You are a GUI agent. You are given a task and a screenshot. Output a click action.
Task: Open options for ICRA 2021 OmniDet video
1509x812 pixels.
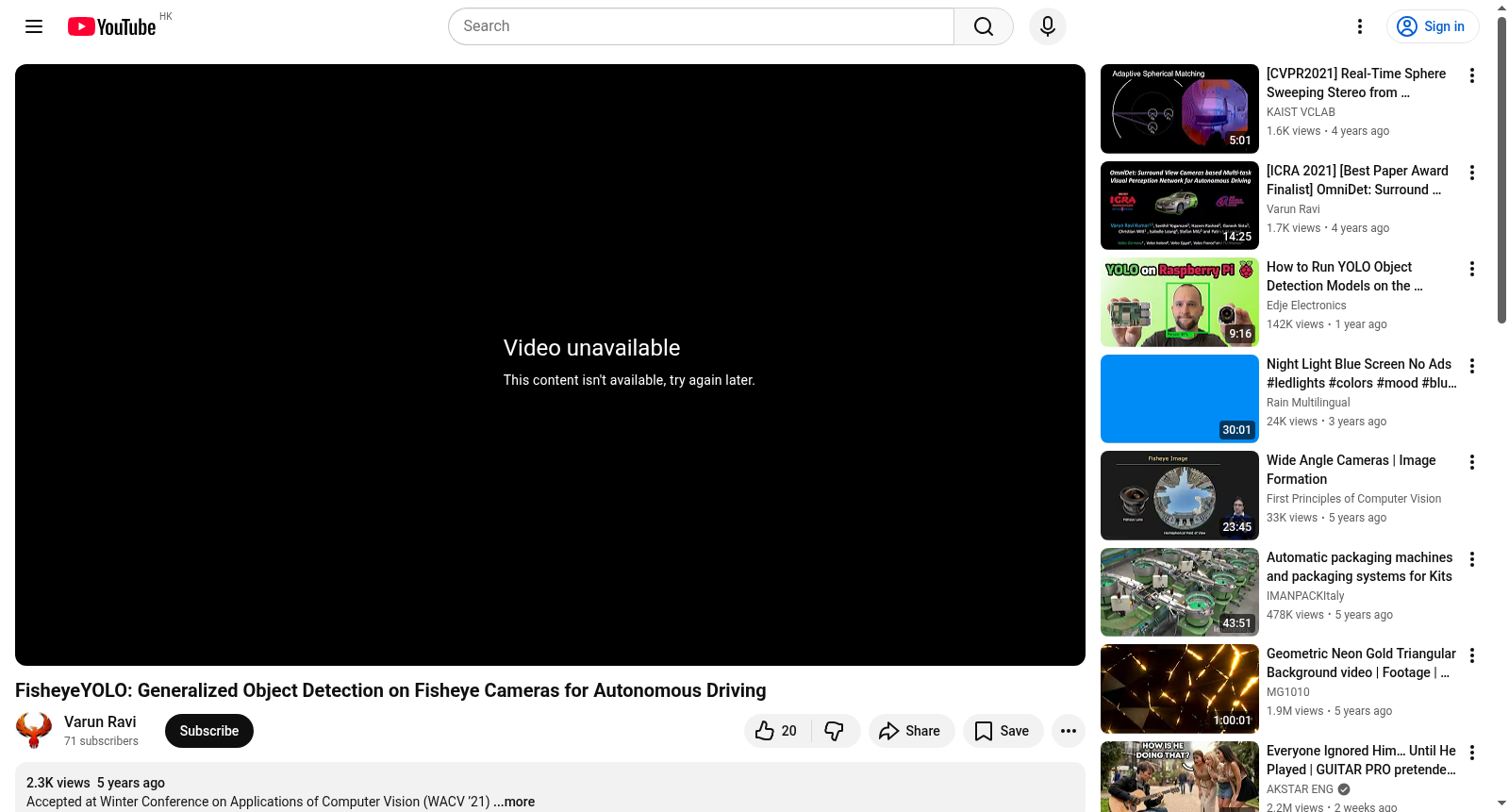[1472, 173]
